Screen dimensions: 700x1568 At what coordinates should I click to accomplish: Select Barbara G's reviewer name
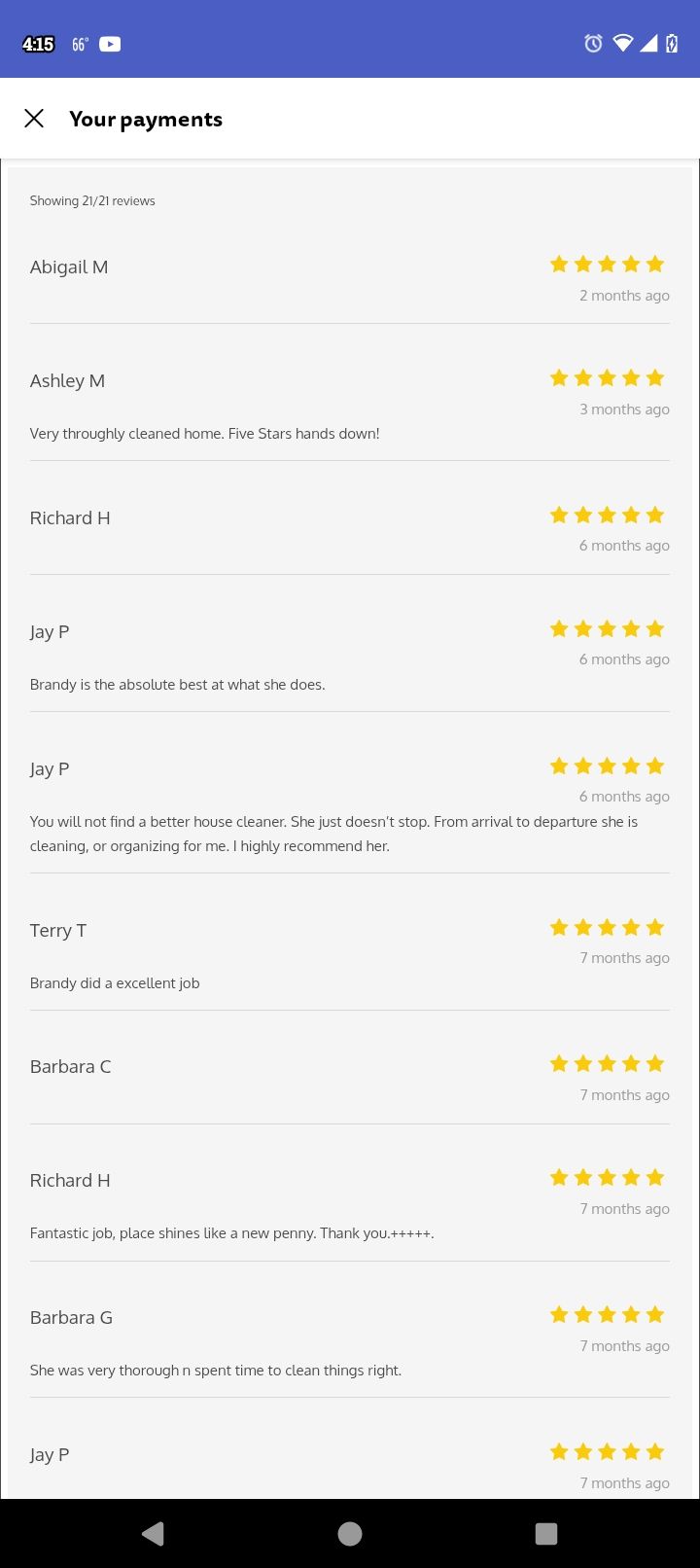71,1318
